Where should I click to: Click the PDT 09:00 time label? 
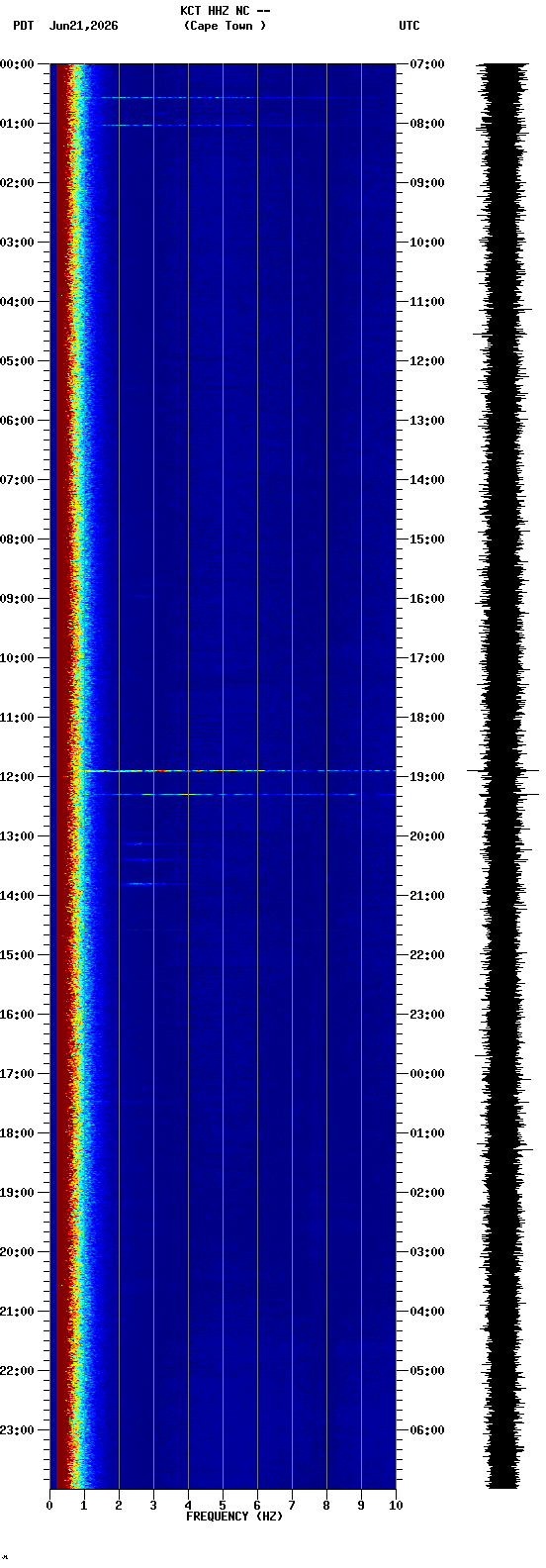pyautogui.click(x=17, y=599)
